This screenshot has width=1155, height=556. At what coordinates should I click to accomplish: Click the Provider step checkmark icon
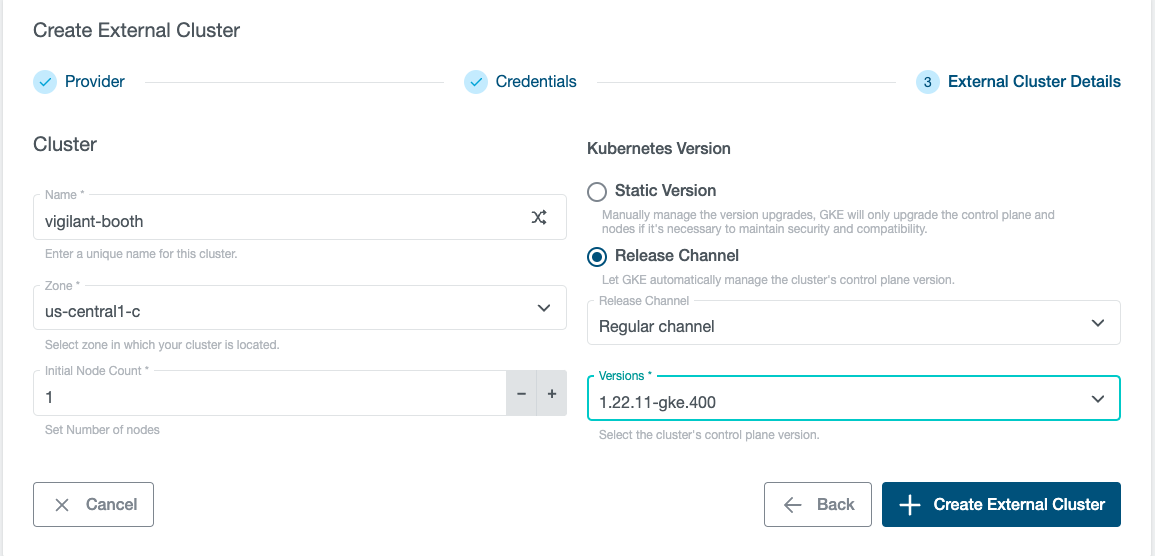pyautogui.click(x=45, y=82)
